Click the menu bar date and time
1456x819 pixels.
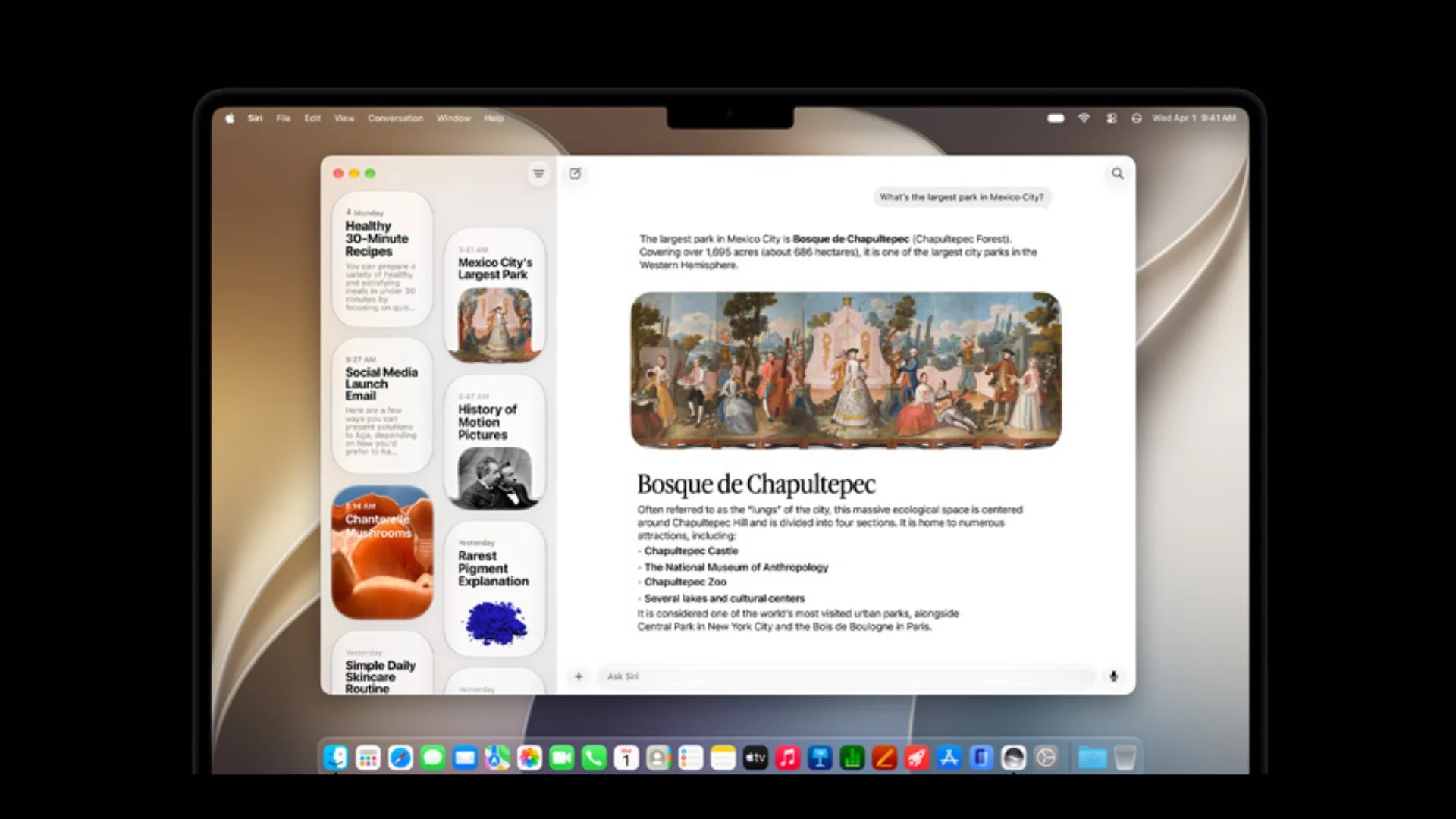1194,118
